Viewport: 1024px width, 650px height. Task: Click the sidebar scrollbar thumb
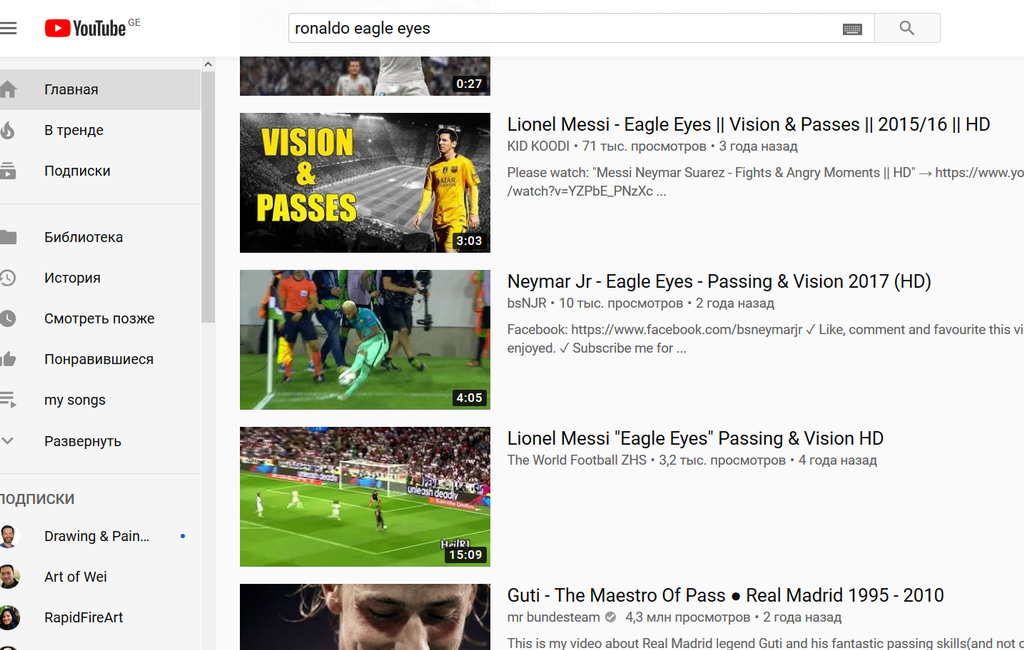pyautogui.click(x=208, y=197)
